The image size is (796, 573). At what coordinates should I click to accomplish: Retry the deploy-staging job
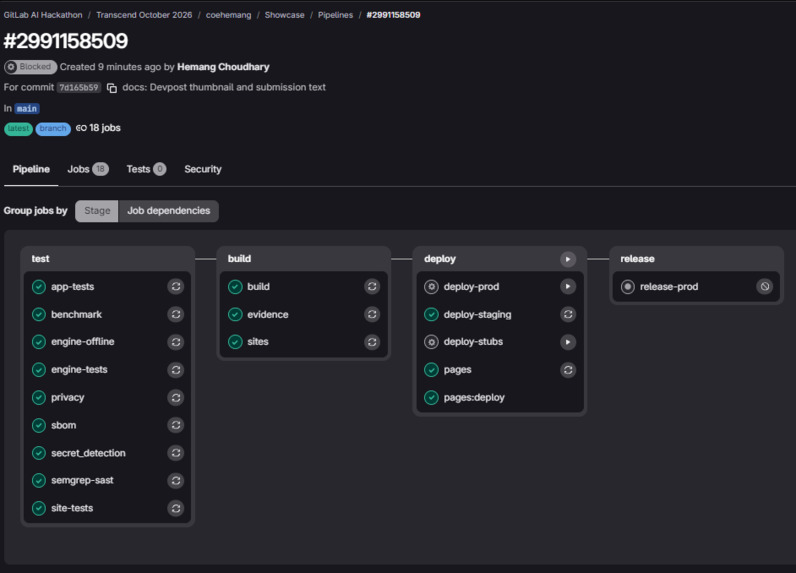[568, 315]
